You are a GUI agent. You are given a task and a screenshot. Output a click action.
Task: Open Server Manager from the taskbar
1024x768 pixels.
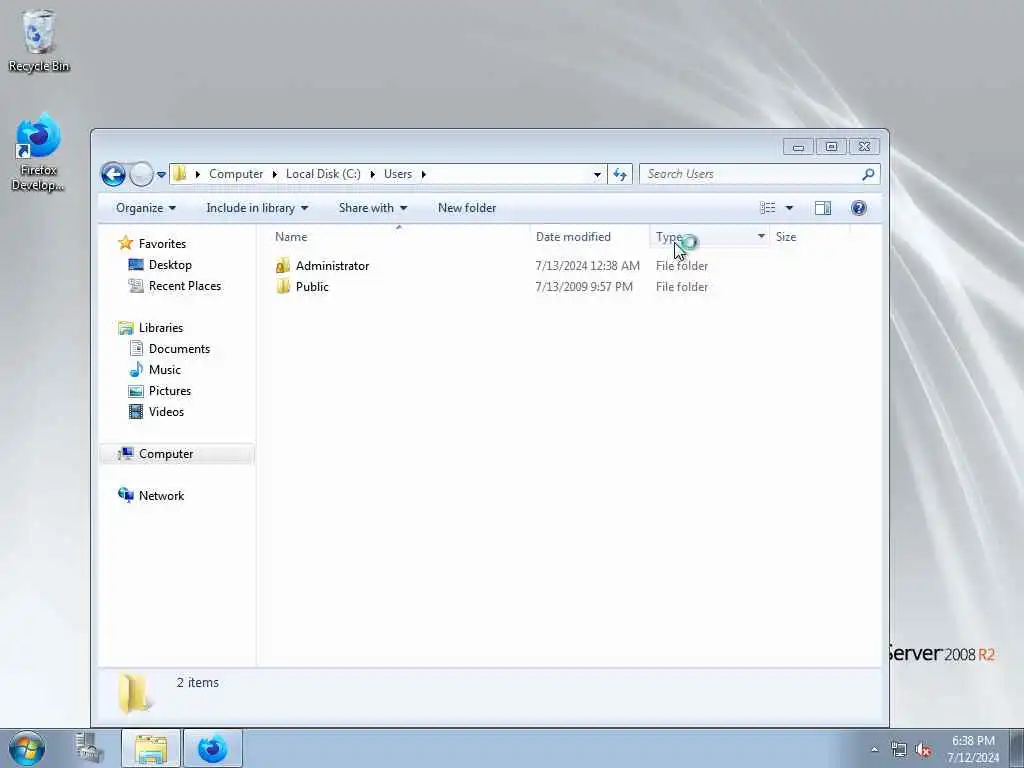[89, 748]
